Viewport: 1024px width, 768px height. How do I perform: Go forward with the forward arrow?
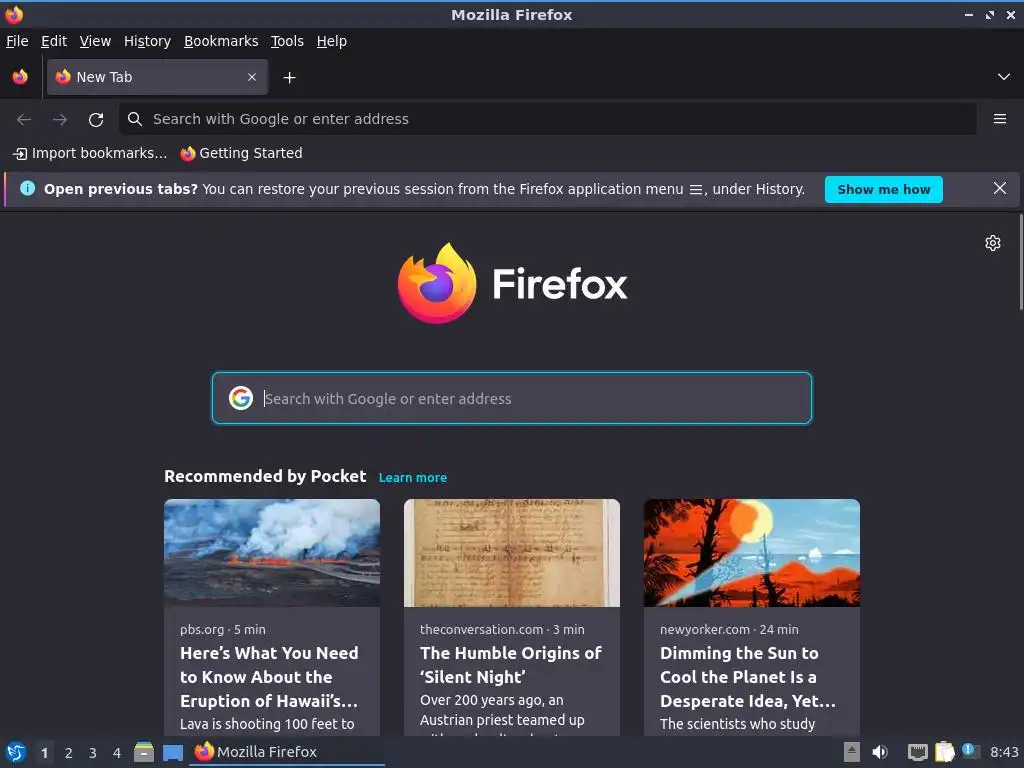point(59,120)
